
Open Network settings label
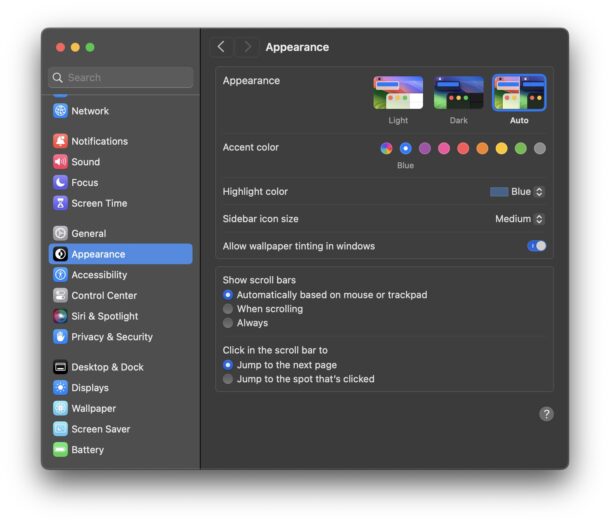point(90,111)
